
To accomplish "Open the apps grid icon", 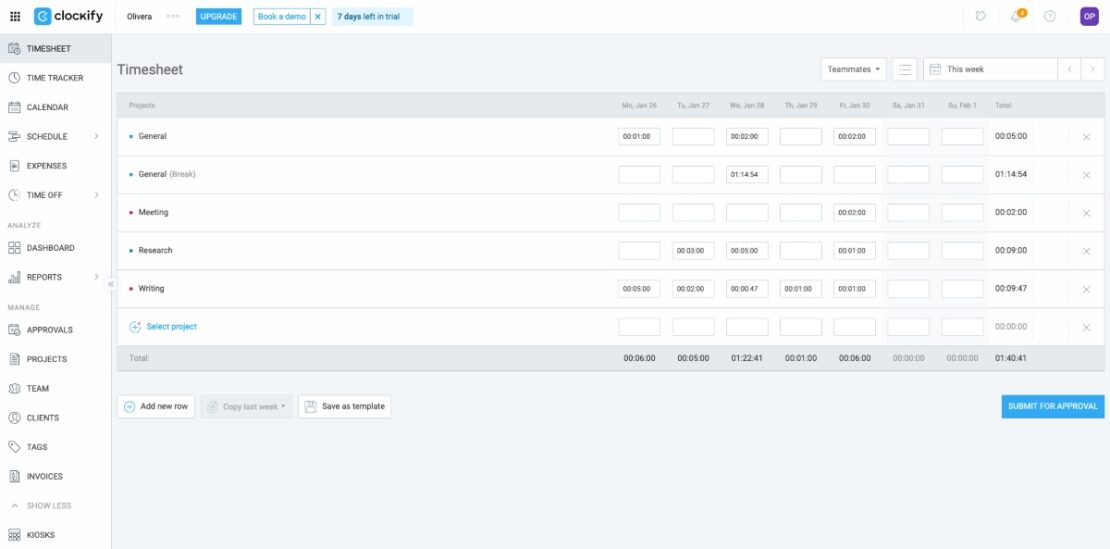I will pyautogui.click(x=15, y=16).
